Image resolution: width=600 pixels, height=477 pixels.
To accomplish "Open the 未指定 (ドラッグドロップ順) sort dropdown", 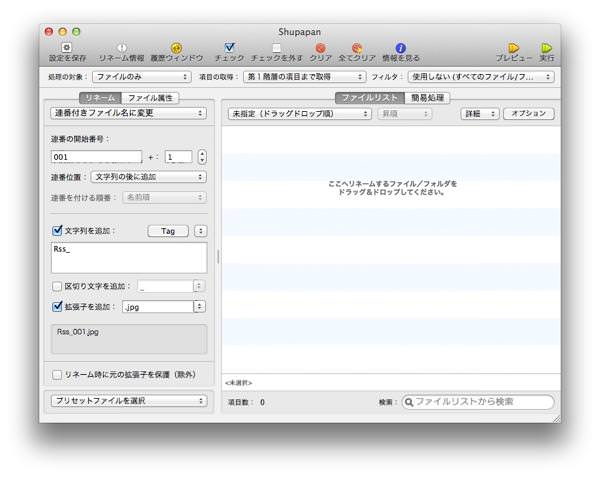I will [x=300, y=114].
